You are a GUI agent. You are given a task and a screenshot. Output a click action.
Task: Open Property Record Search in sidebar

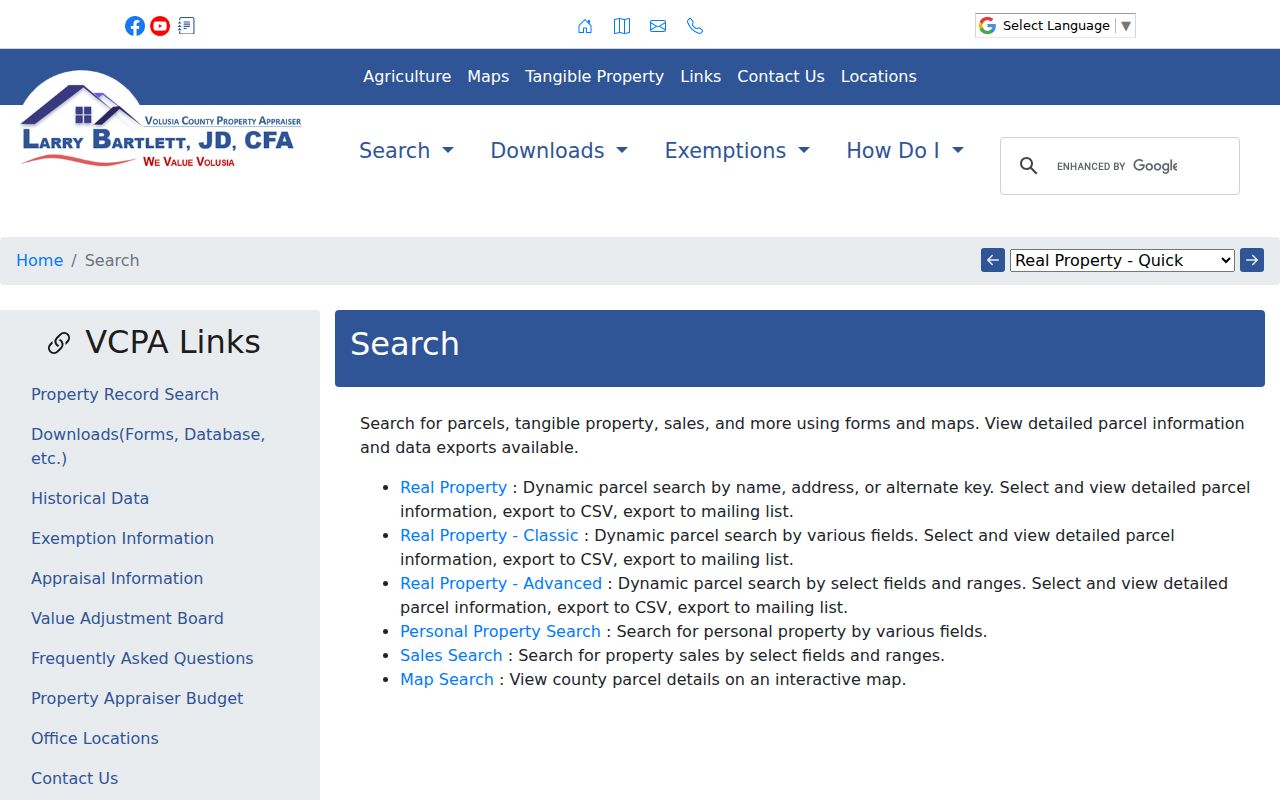coord(125,394)
